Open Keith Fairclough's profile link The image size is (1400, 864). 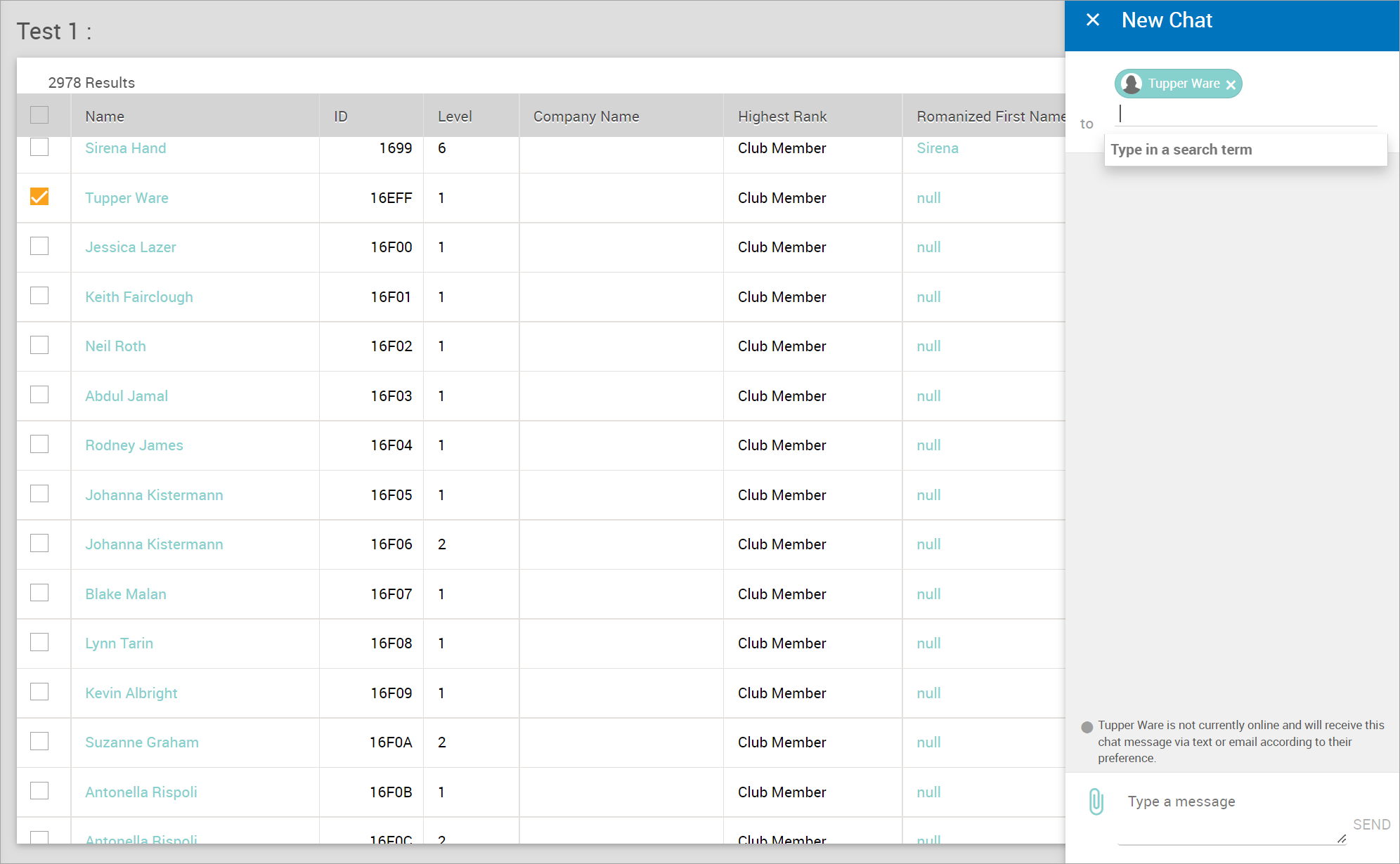(139, 297)
